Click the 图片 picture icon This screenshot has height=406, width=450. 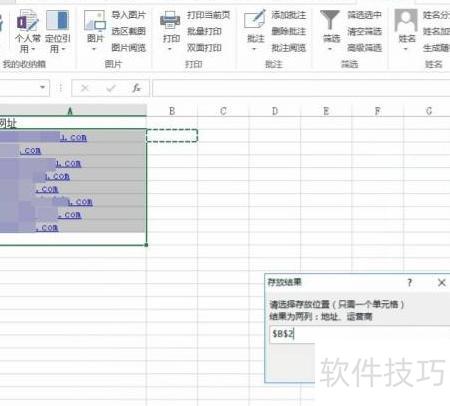pyautogui.click(x=95, y=20)
